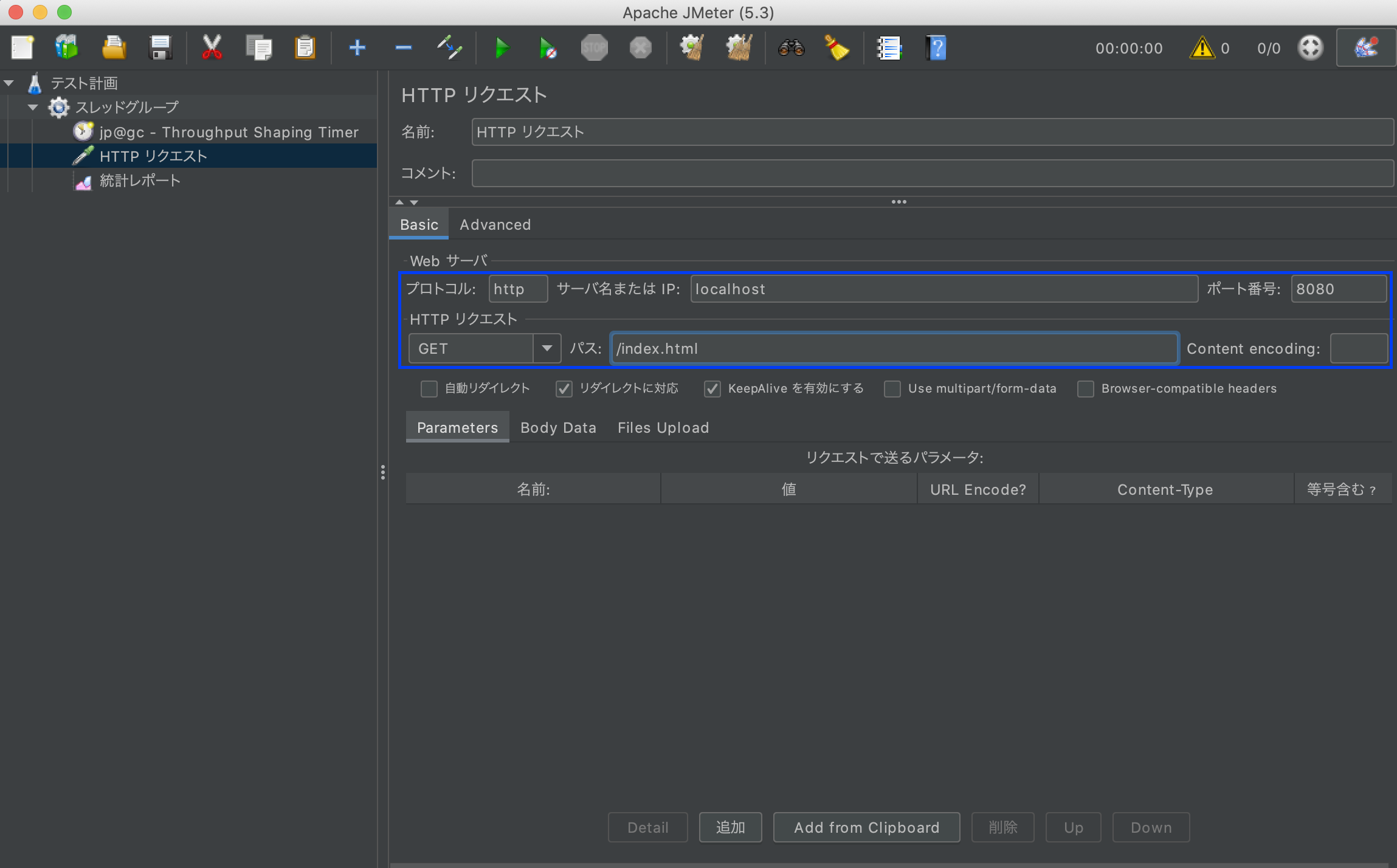1397x868 pixels.
Task: Click Add from Clipboard button
Action: click(866, 827)
